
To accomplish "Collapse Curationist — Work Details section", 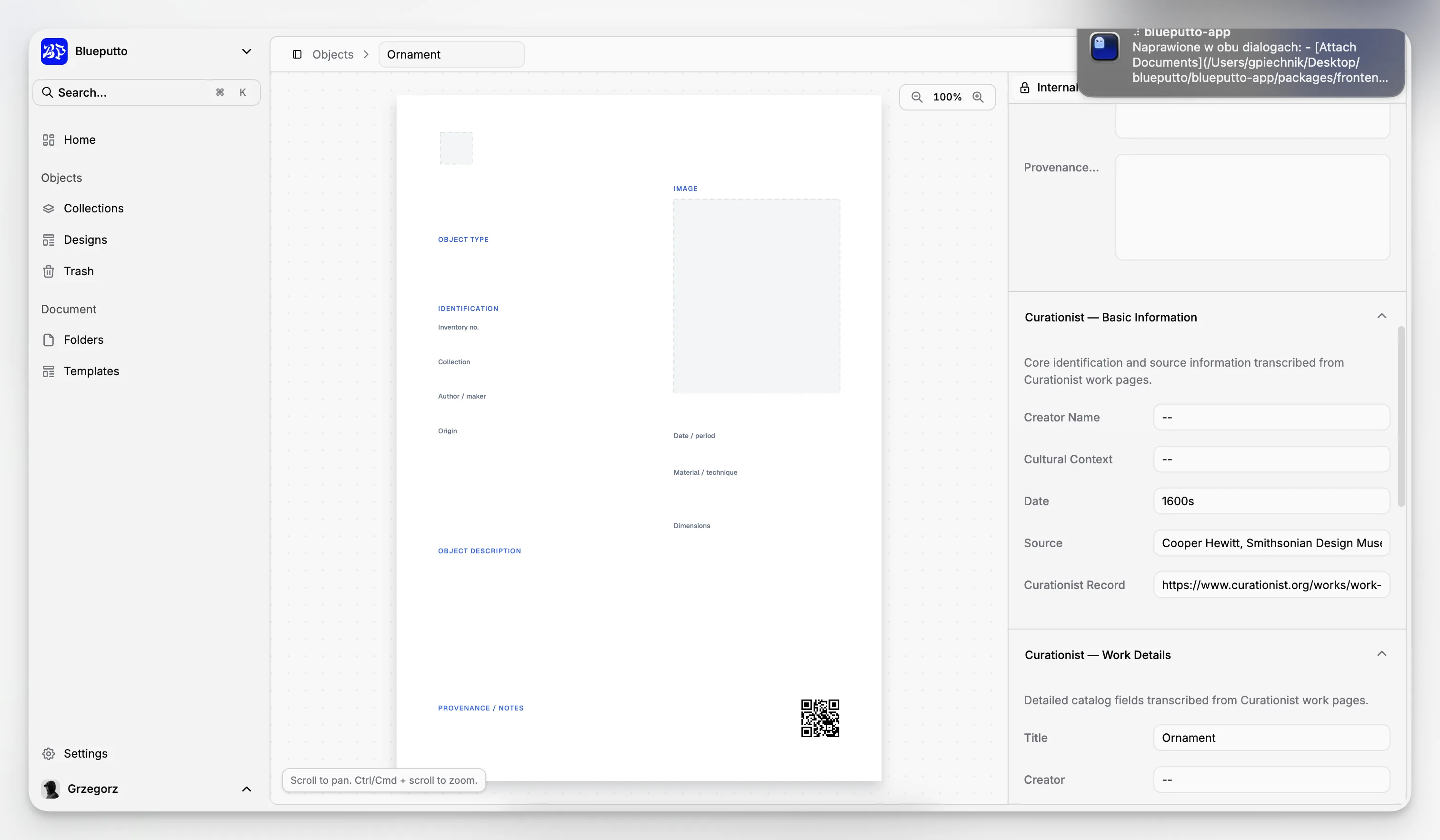I will (1381, 654).
